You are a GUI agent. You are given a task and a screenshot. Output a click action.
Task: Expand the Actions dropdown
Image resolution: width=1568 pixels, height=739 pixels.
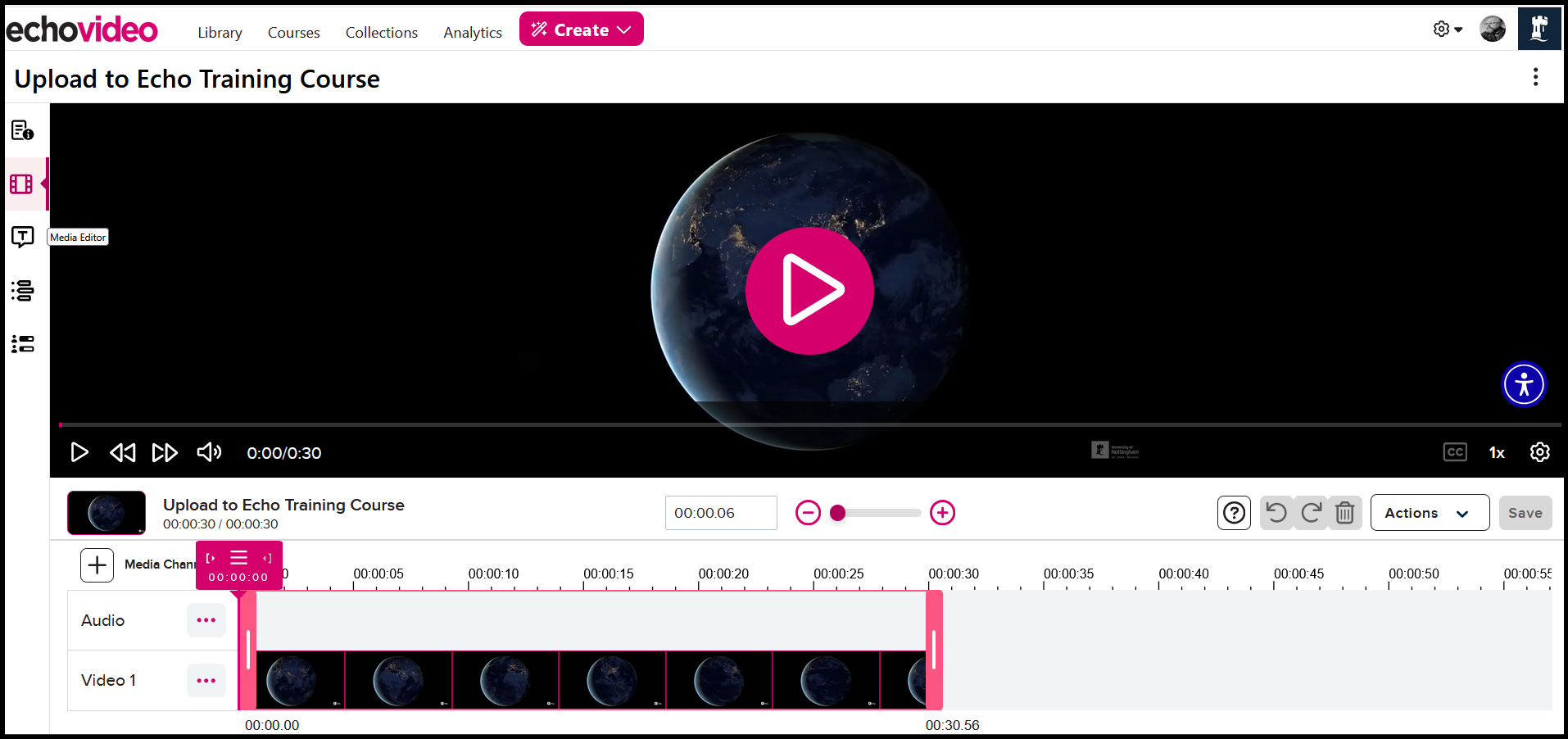pos(1429,513)
